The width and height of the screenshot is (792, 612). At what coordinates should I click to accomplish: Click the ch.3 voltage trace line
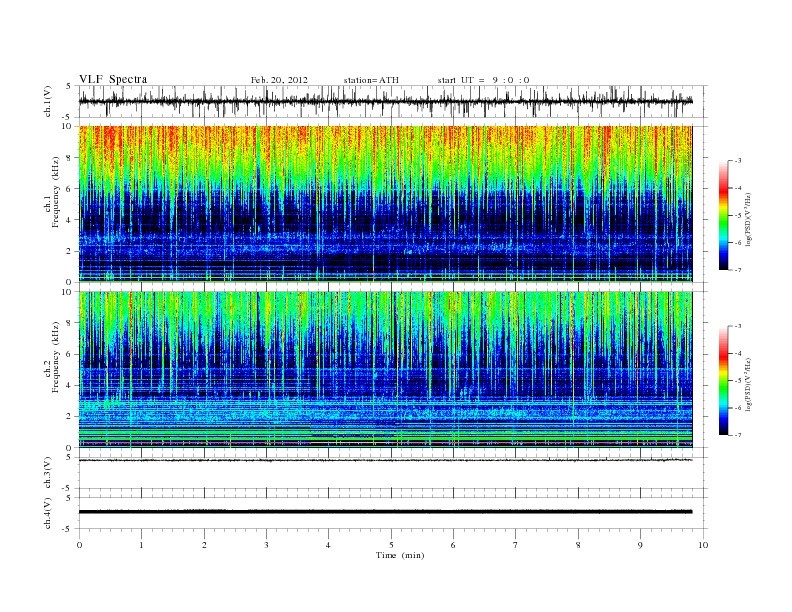385,460
